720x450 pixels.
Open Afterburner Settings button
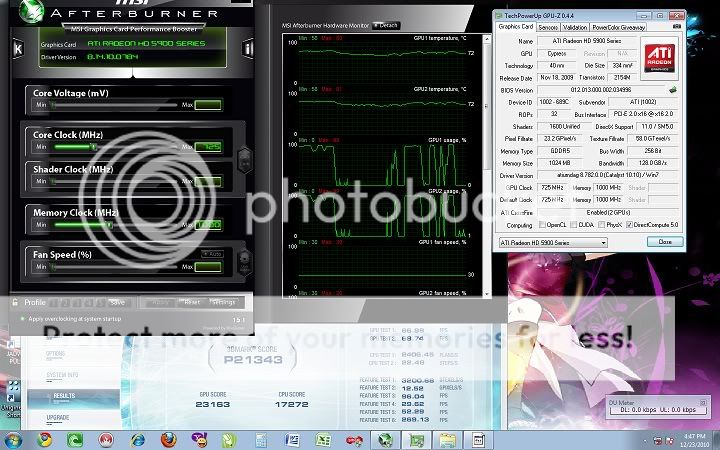[223, 302]
